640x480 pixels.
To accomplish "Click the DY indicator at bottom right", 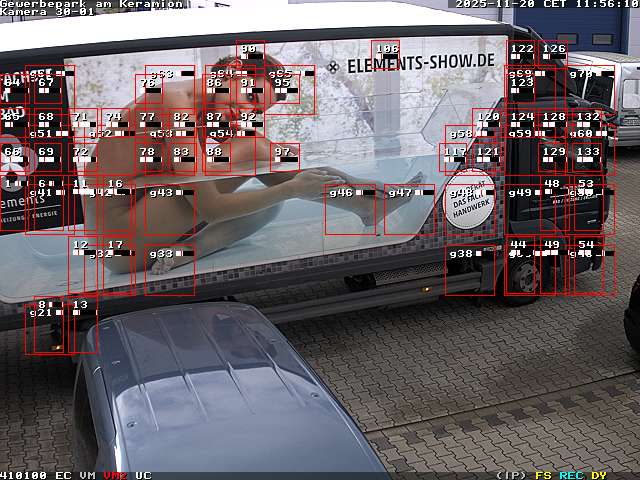I will [598, 475].
